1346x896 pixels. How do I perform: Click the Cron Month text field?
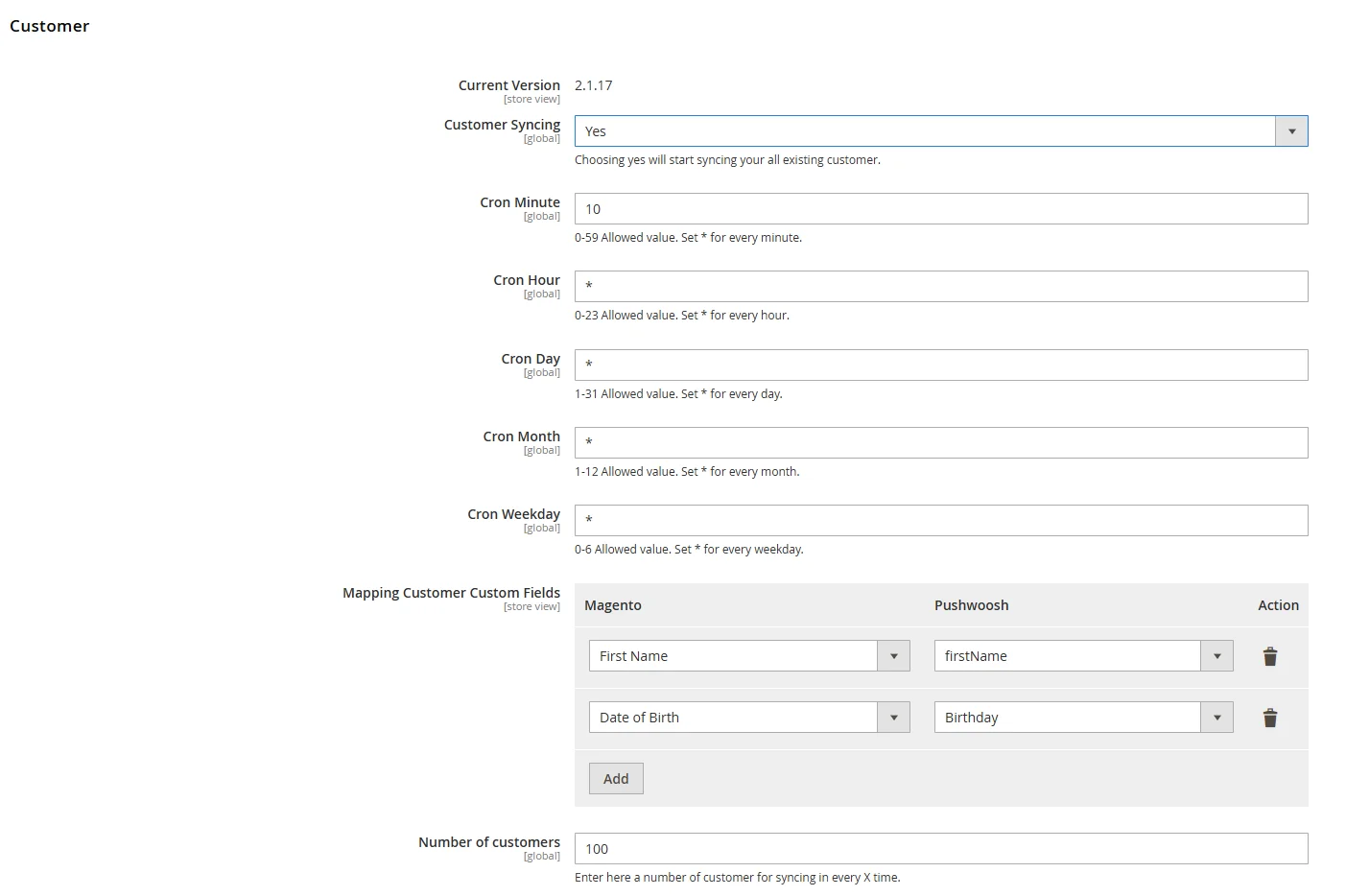pyautogui.click(x=940, y=443)
